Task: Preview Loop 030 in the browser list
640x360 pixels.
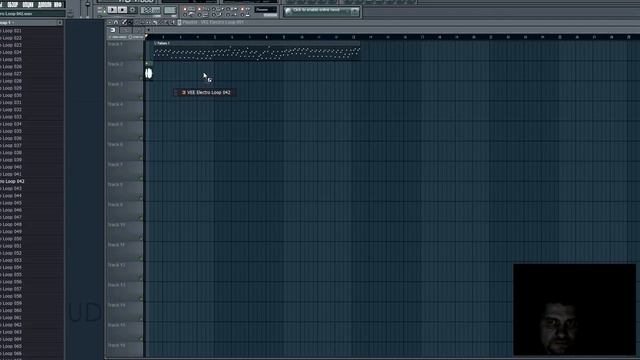Action: click(11, 95)
